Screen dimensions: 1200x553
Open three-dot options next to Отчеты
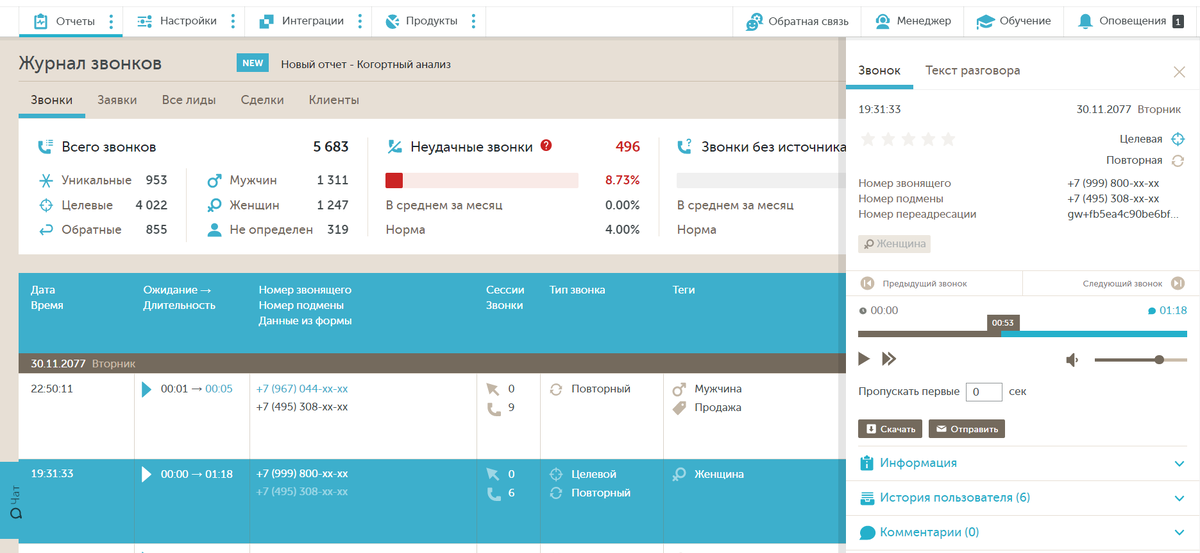point(110,21)
